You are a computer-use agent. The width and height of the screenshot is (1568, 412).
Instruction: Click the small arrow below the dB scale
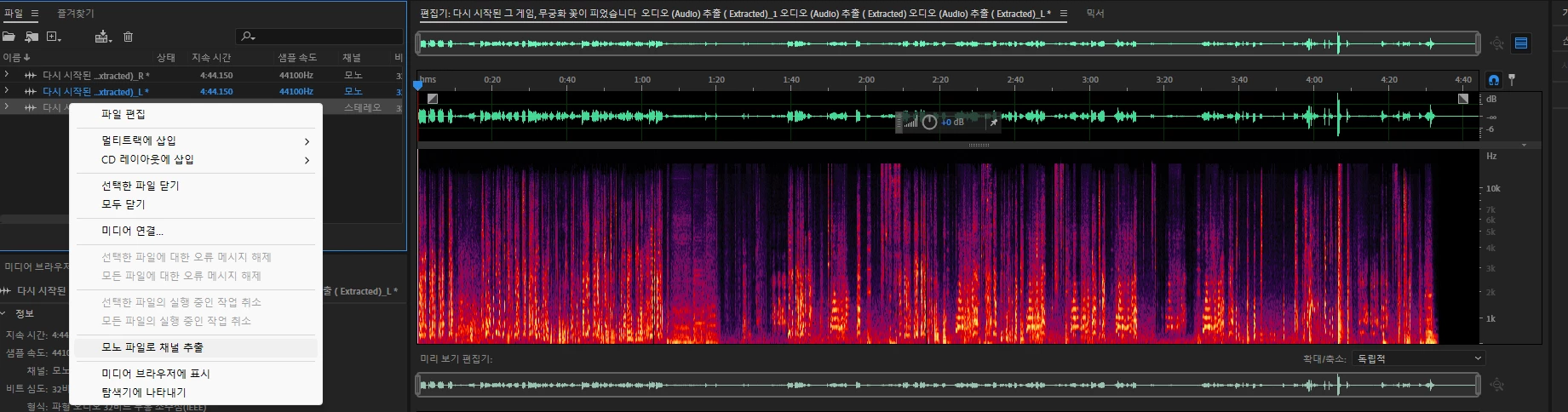click(1524, 146)
